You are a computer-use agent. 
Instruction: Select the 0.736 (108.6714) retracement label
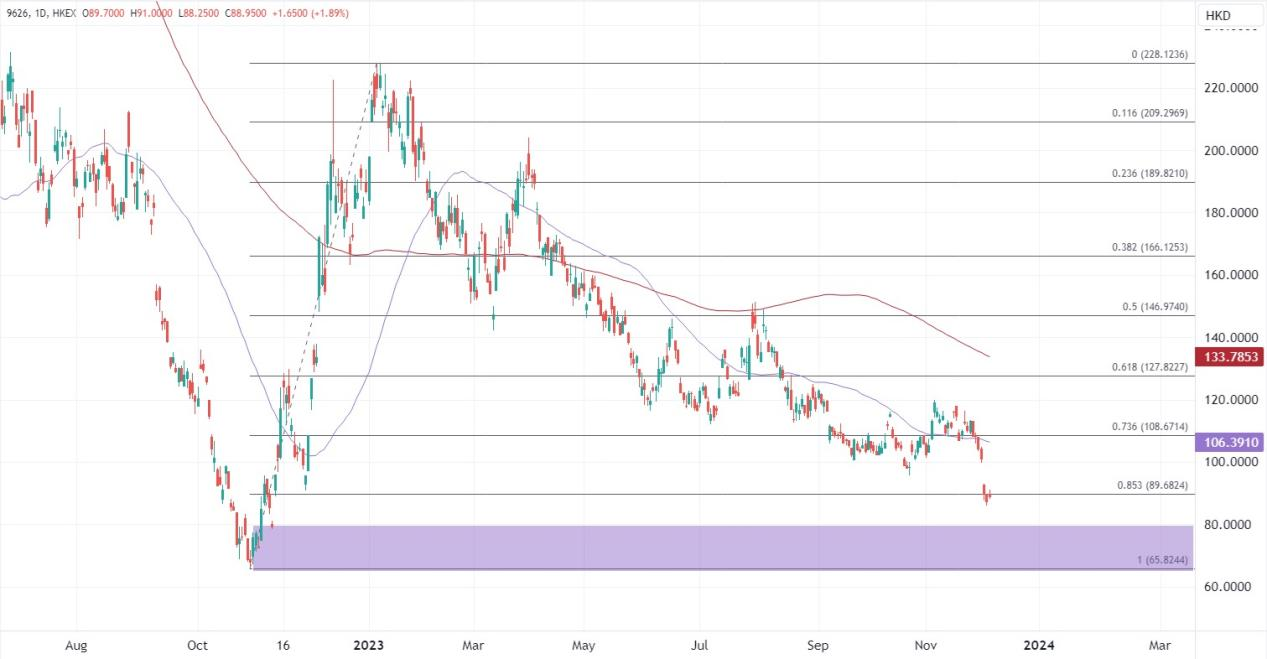tap(1150, 427)
